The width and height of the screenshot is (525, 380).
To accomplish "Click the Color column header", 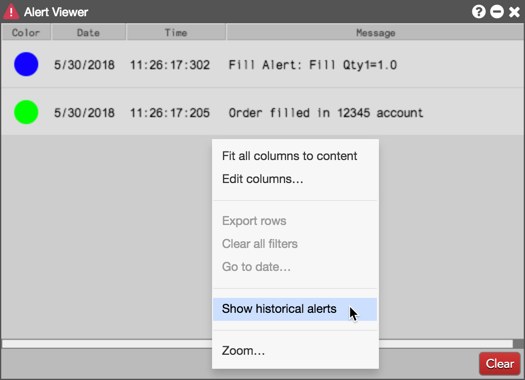I will (x=26, y=32).
